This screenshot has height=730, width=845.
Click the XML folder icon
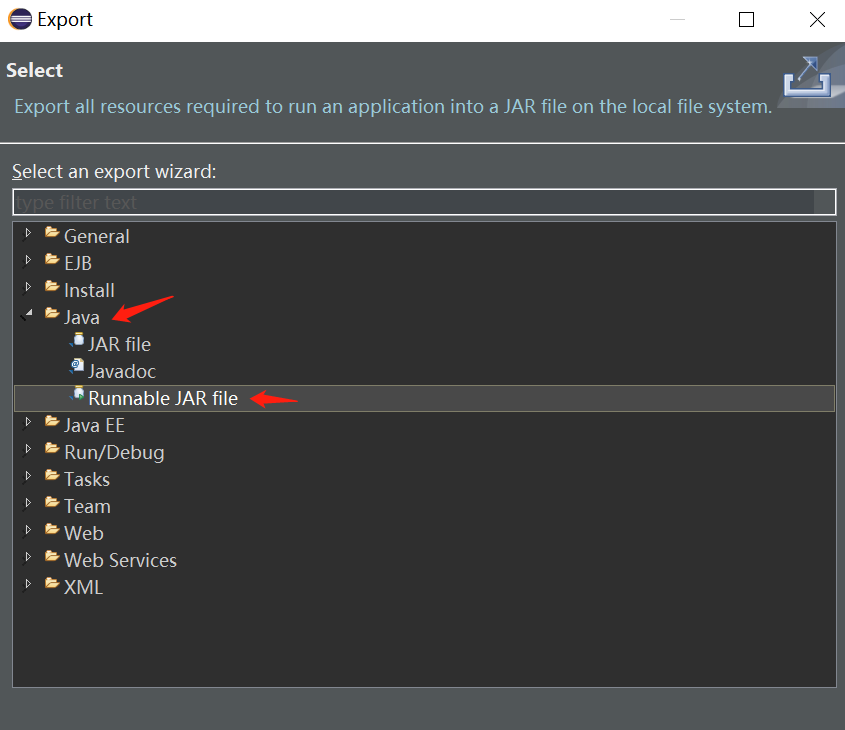[52, 583]
